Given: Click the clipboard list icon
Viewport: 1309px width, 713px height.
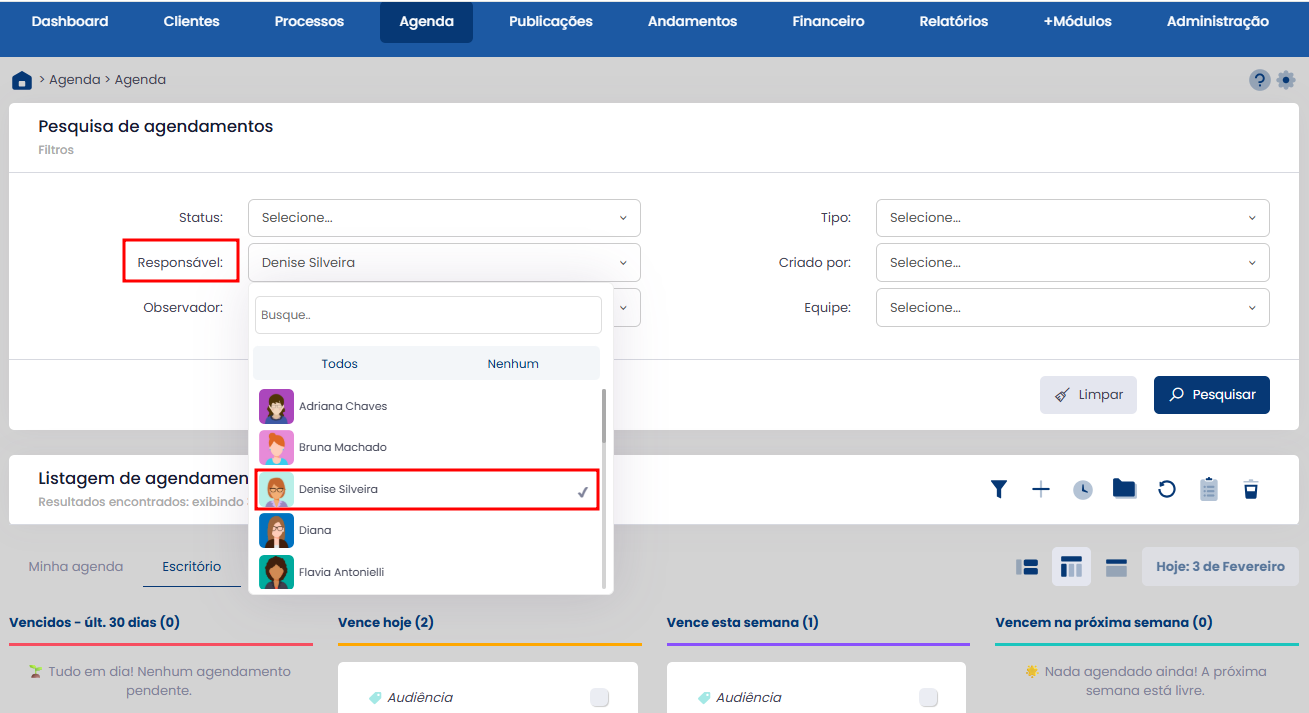Looking at the screenshot, I should 1209,489.
